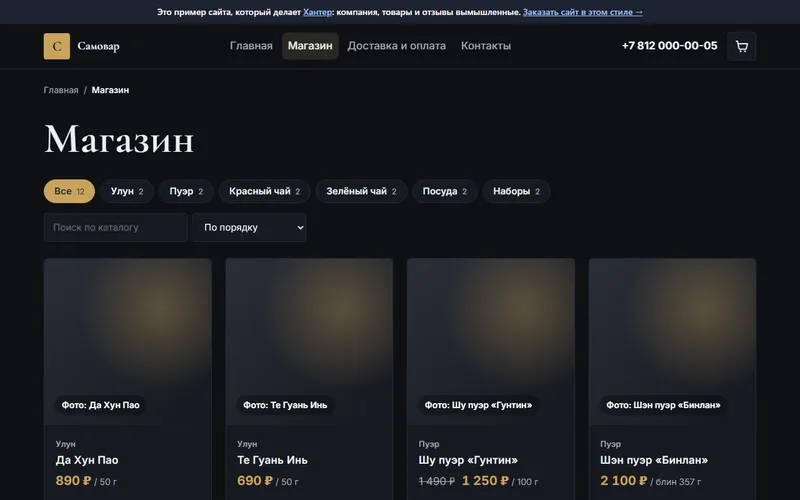Viewport: 800px width, 500px height.
Task: Click the Самовар logo square
Action: [x=57, y=46]
